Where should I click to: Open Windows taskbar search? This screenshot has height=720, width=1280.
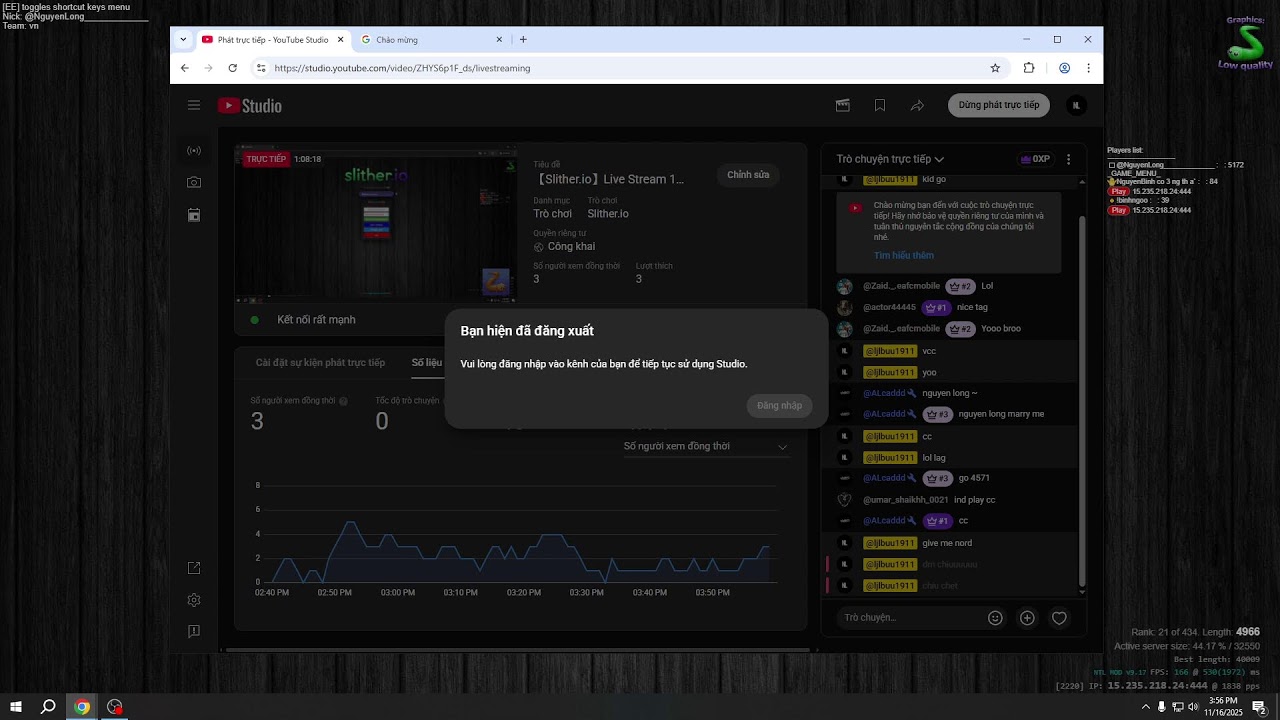pyautogui.click(x=48, y=706)
